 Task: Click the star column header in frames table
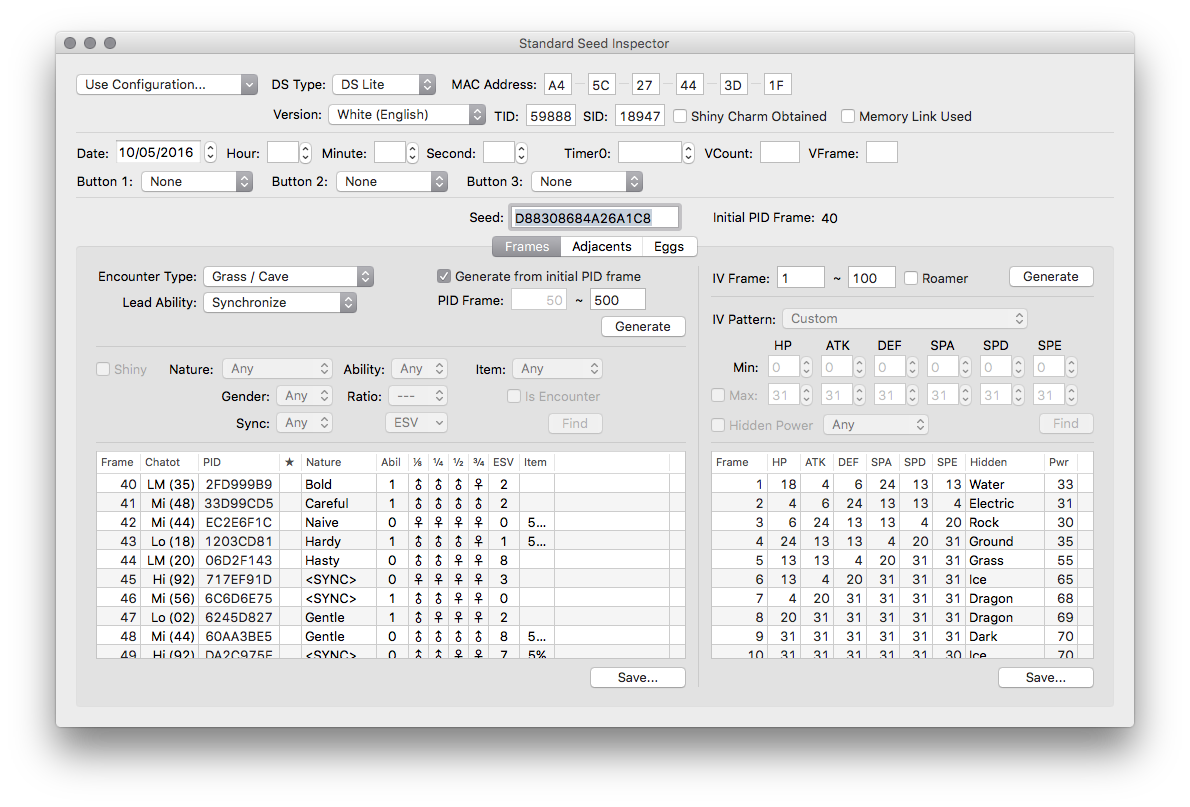(x=290, y=462)
